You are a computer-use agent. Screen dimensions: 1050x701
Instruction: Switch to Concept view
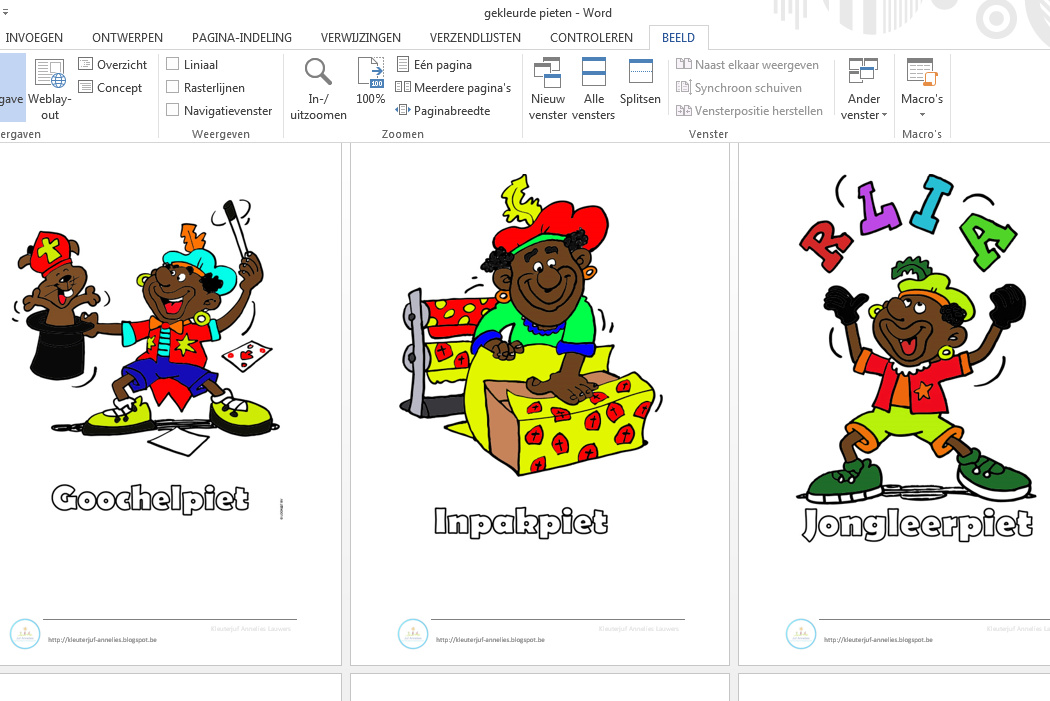click(x=110, y=88)
